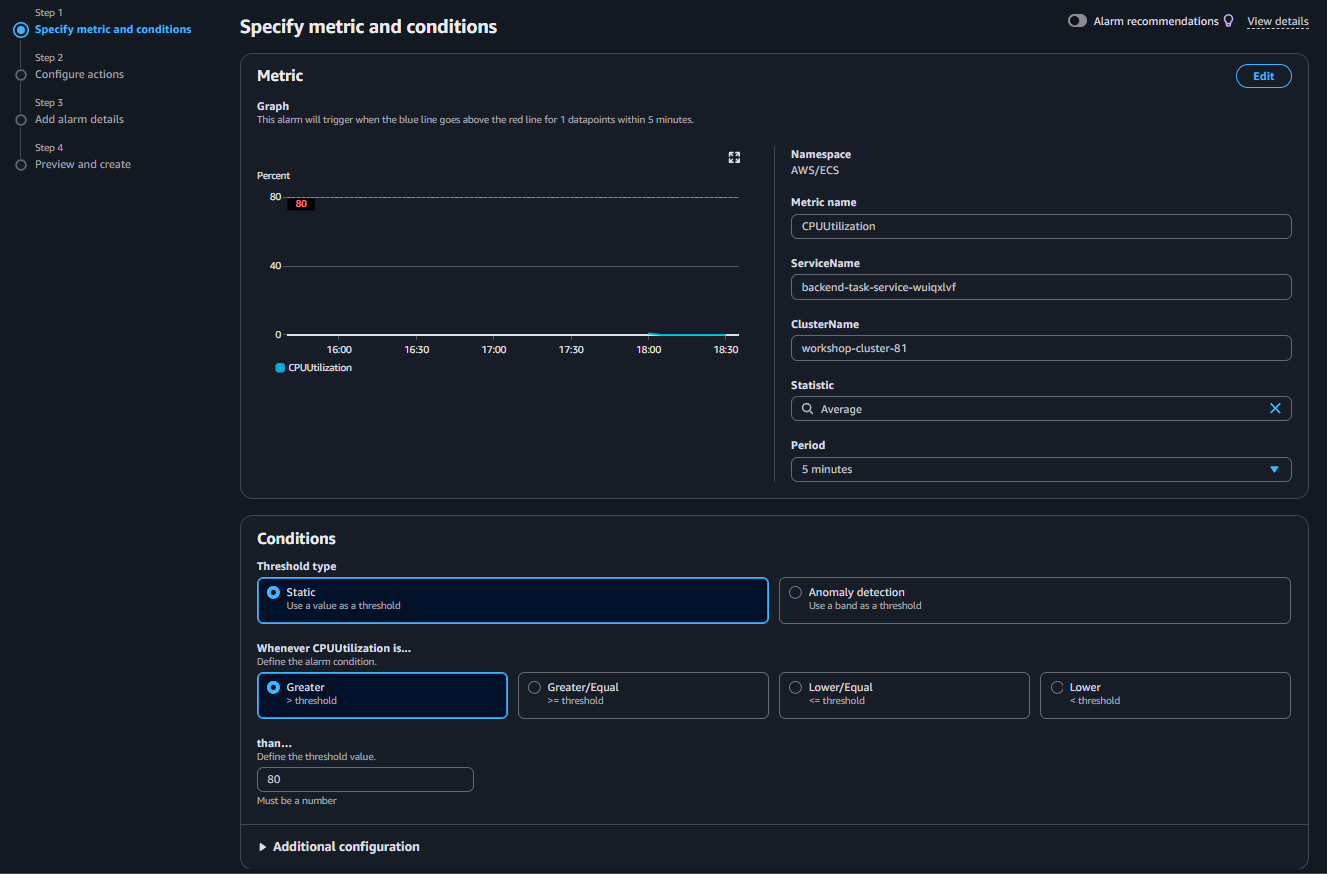The image size is (1327, 874).
Task: Click the CPUUtilization legend marker below the graph
Action: click(x=279, y=368)
